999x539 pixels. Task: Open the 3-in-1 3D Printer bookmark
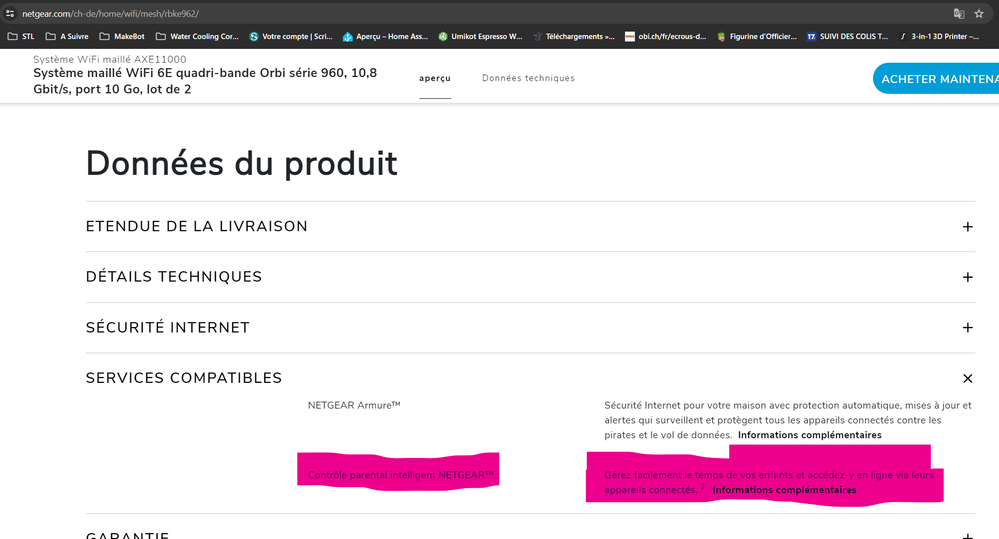tap(939, 36)
